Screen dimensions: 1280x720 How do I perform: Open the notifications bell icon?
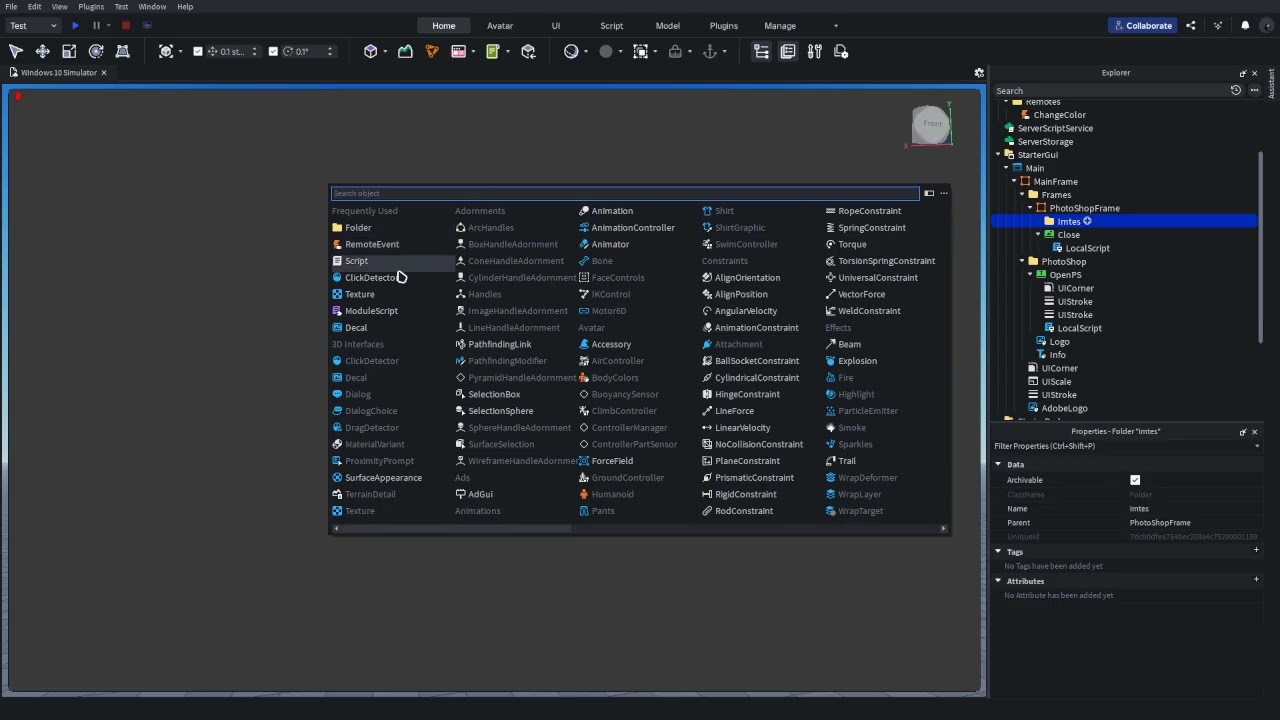coord(1245,25)
